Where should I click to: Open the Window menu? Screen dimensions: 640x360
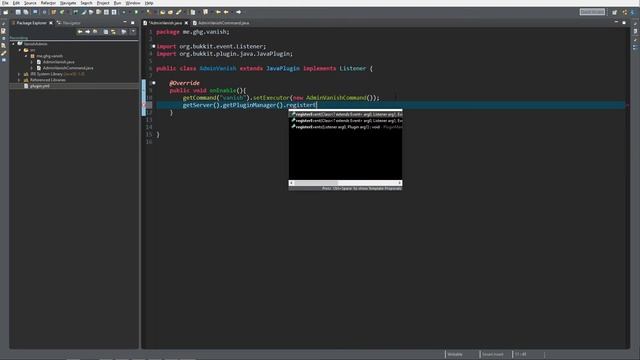pos(133,3)
